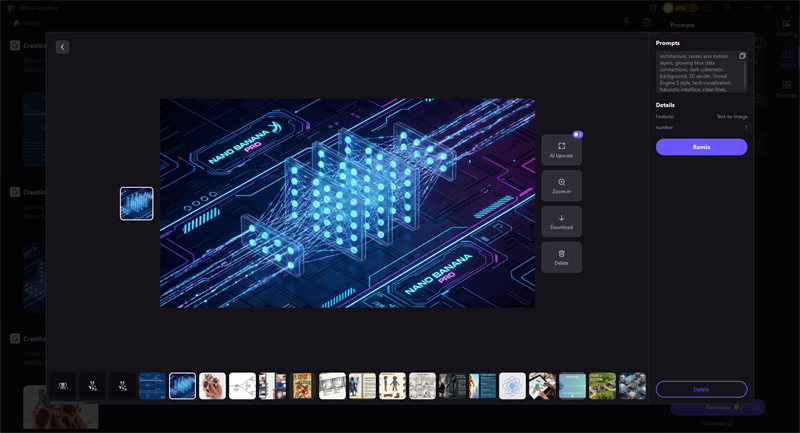
Task: Click the add coins plus icon
Action: pyautogui.click(x=693, y=8)
